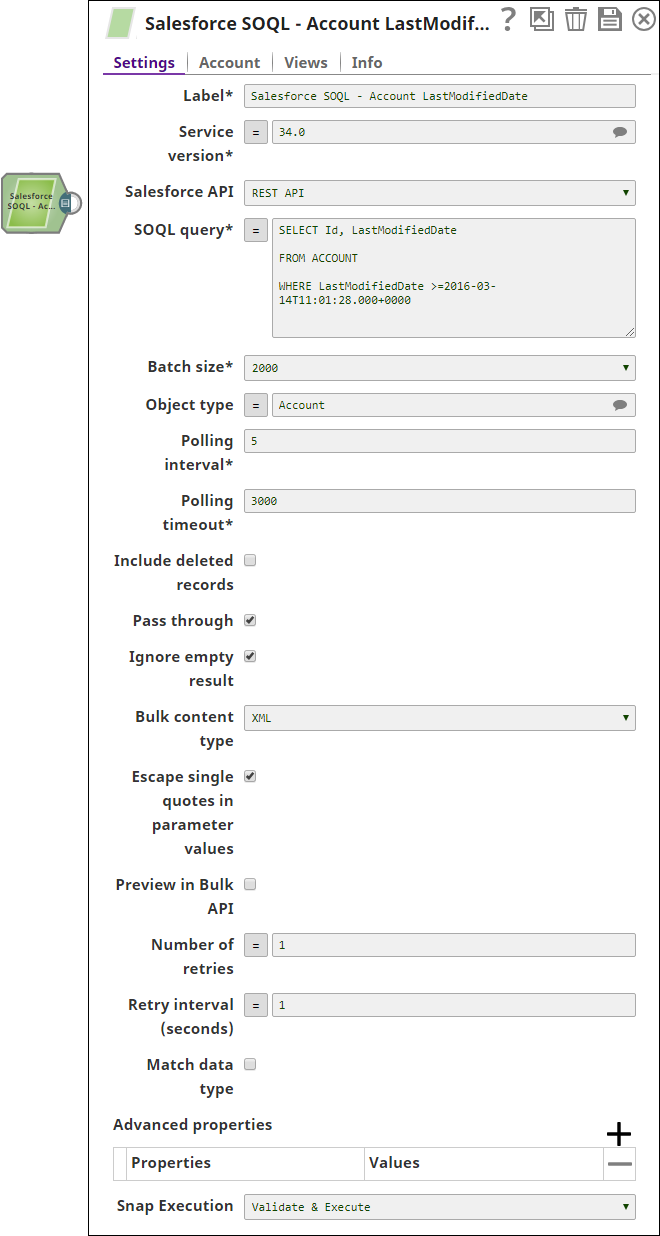
Task: Remove advanced property row with minus icon
Action: [620, 1163]
